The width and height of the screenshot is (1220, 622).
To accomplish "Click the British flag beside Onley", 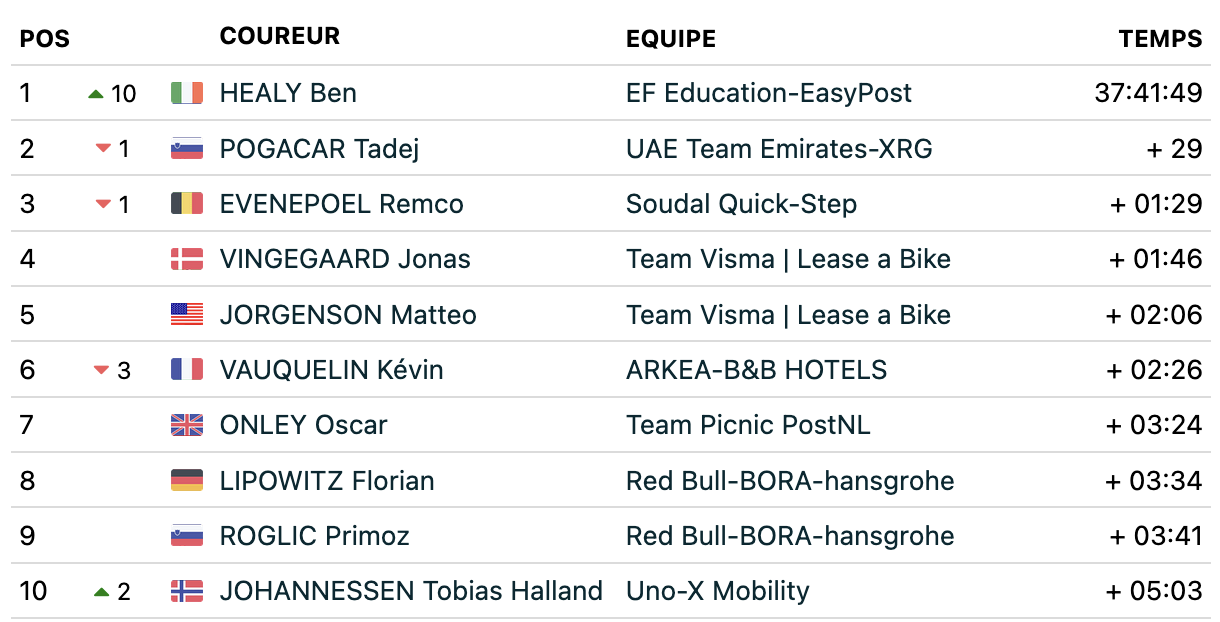I will (187, 425).
